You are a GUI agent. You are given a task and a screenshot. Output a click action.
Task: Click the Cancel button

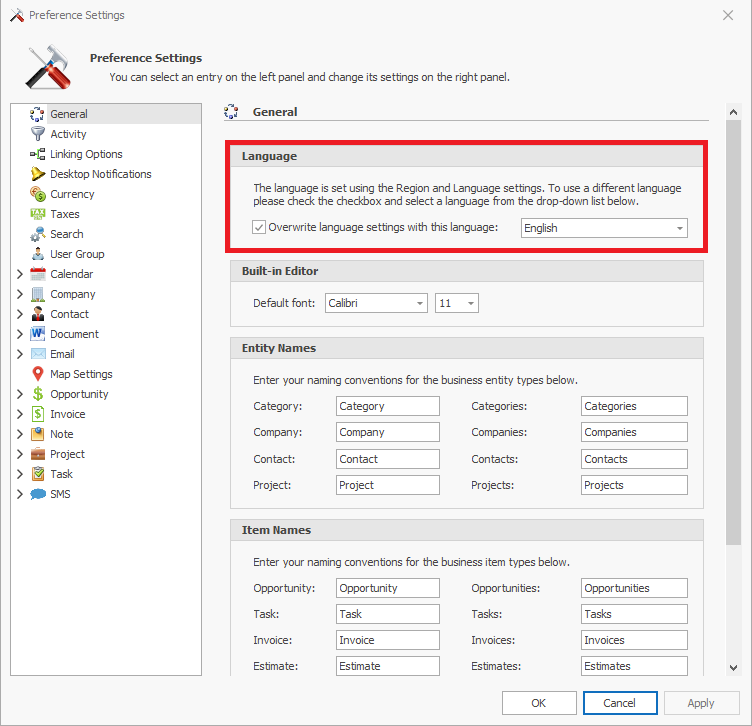tap(617, 703)
